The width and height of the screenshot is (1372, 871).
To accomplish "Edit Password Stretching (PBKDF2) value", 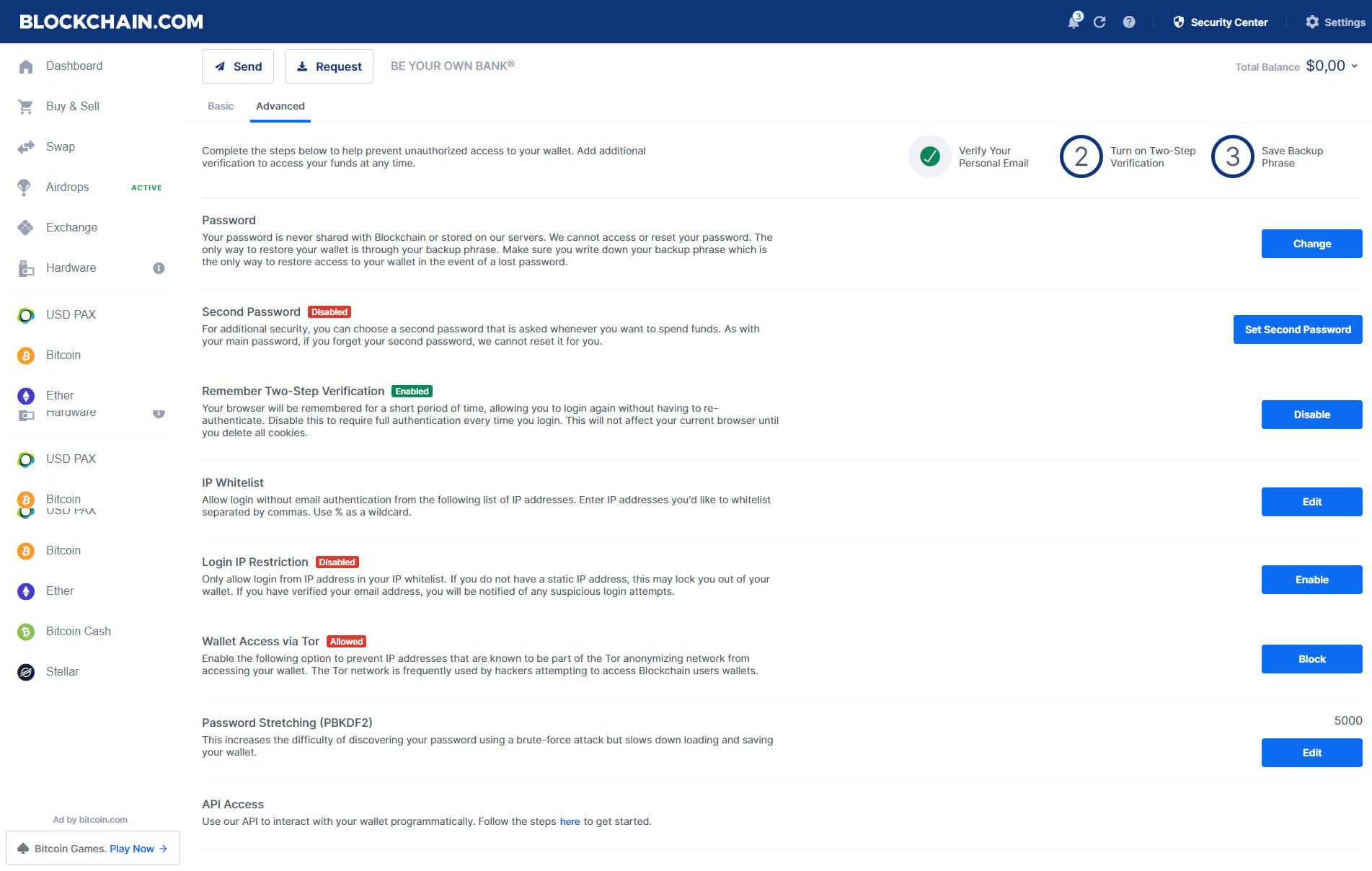I will pyautogui.click(x=1311, y=753).
